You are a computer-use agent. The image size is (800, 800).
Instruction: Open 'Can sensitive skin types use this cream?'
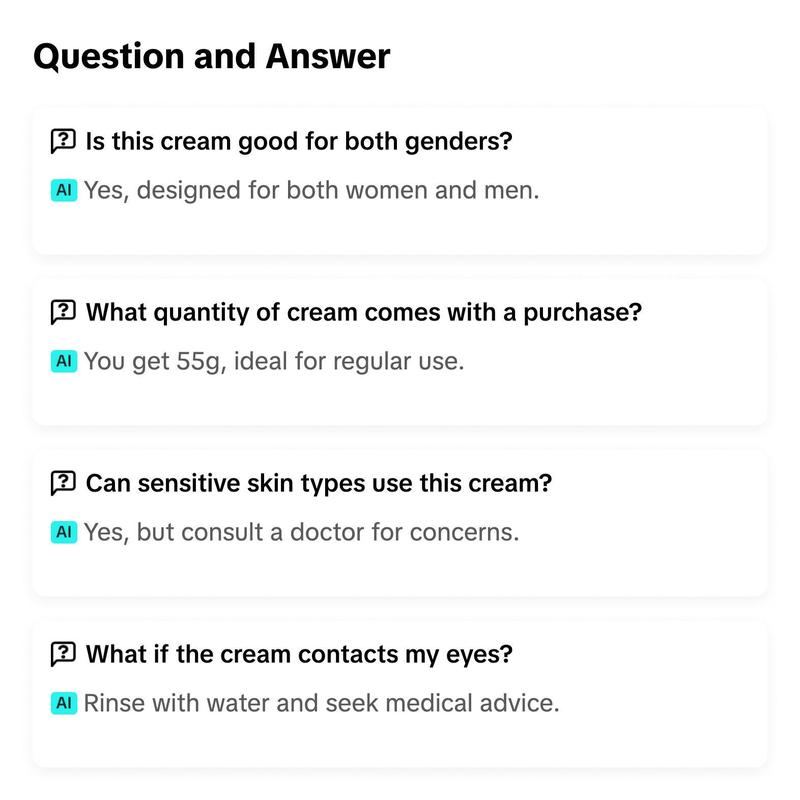319,483
